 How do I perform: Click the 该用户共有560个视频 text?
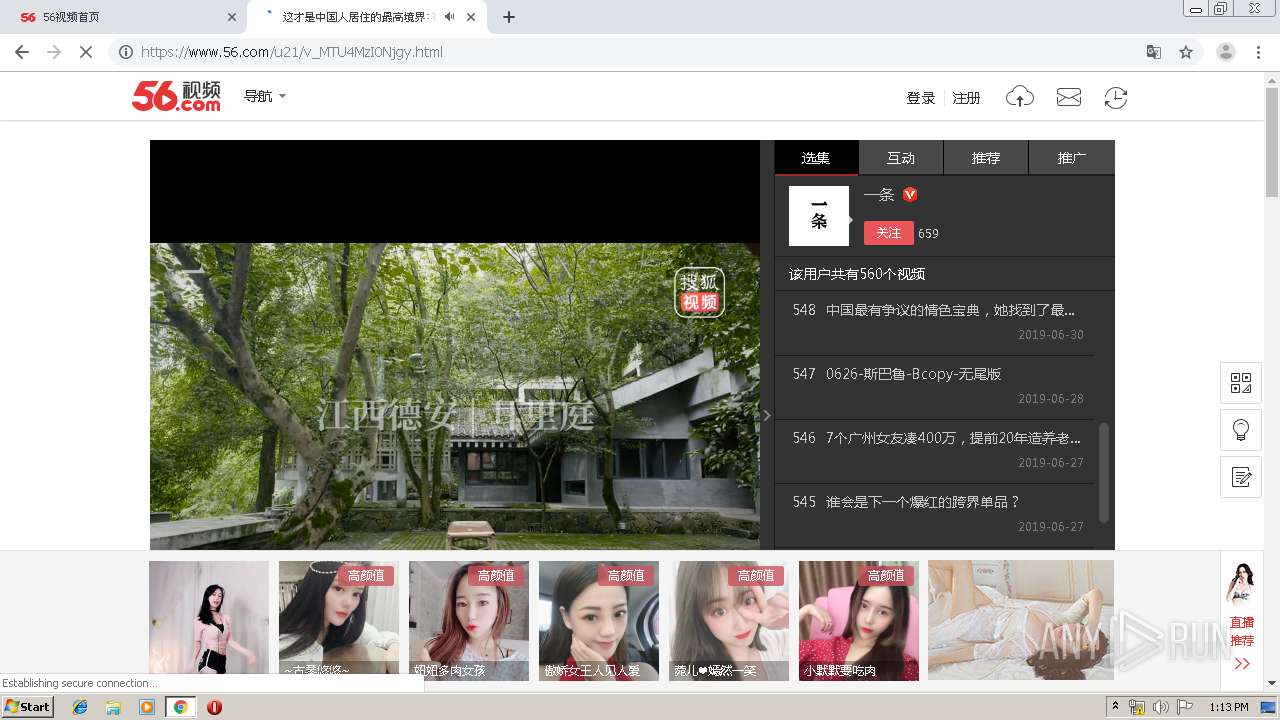click(x=857, y=274)
